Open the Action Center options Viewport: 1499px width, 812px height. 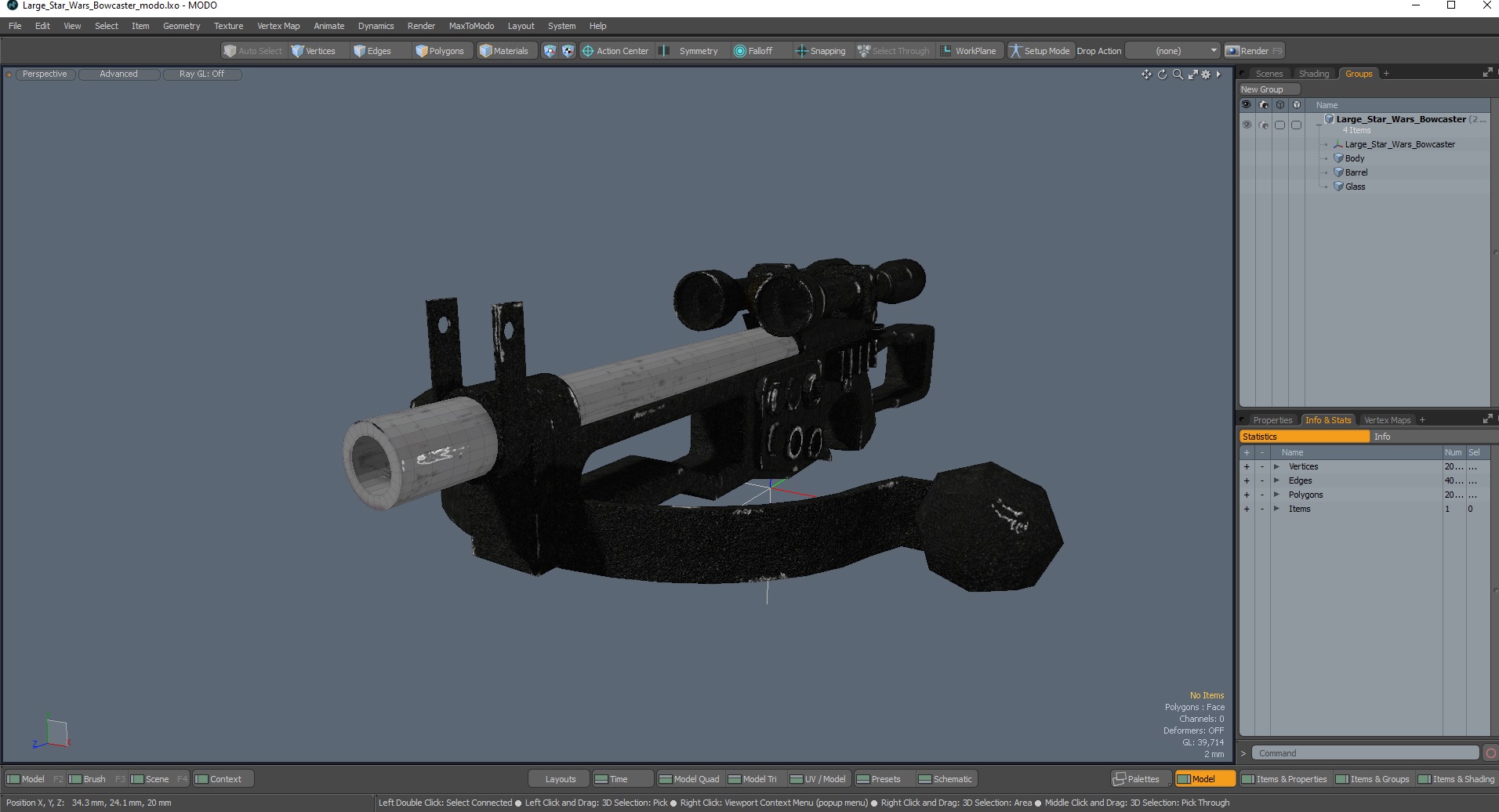click(x=615, y=51)
